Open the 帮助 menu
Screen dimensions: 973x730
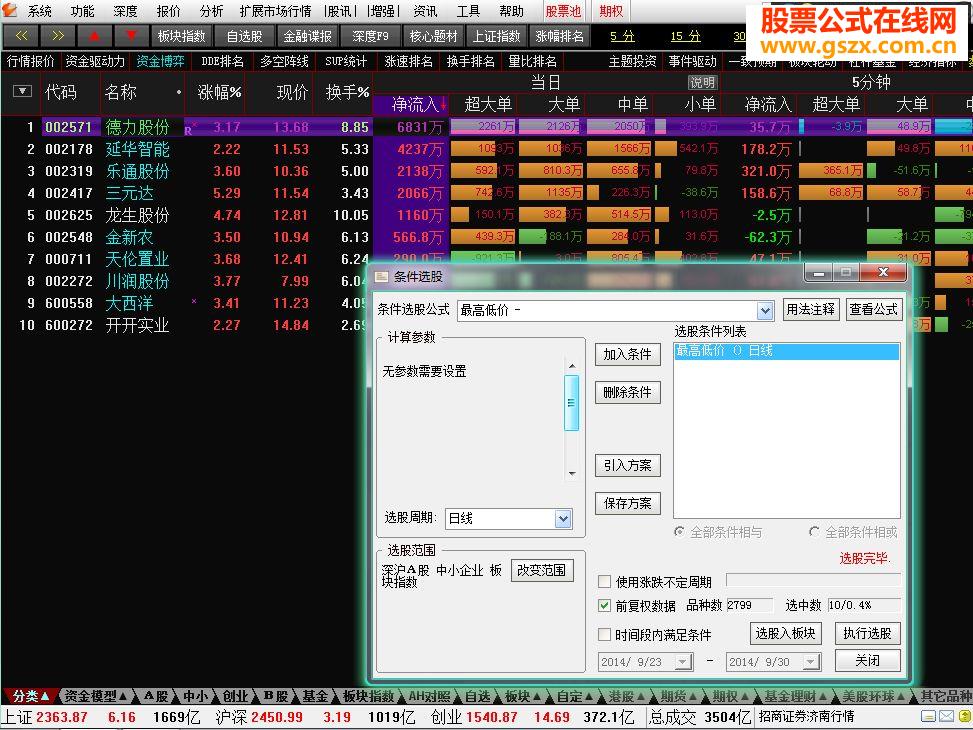[511, 11]
